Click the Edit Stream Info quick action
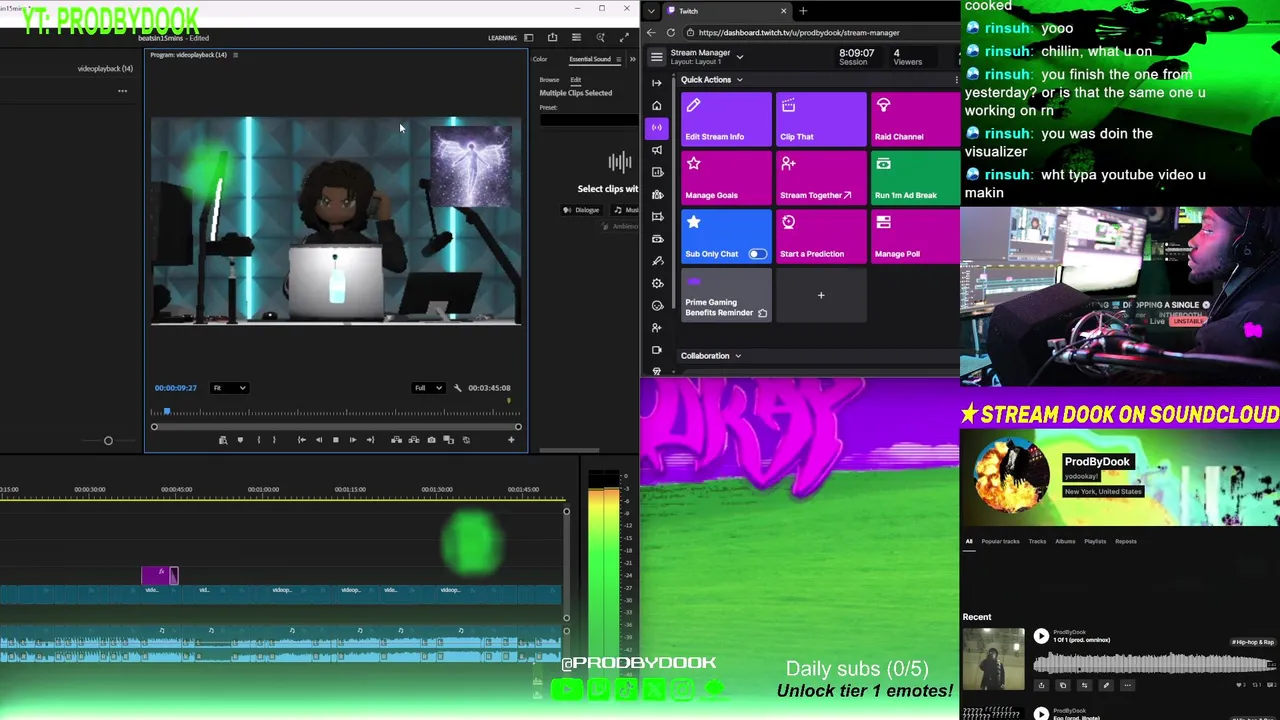1280x720 pixels. point(726,119)
